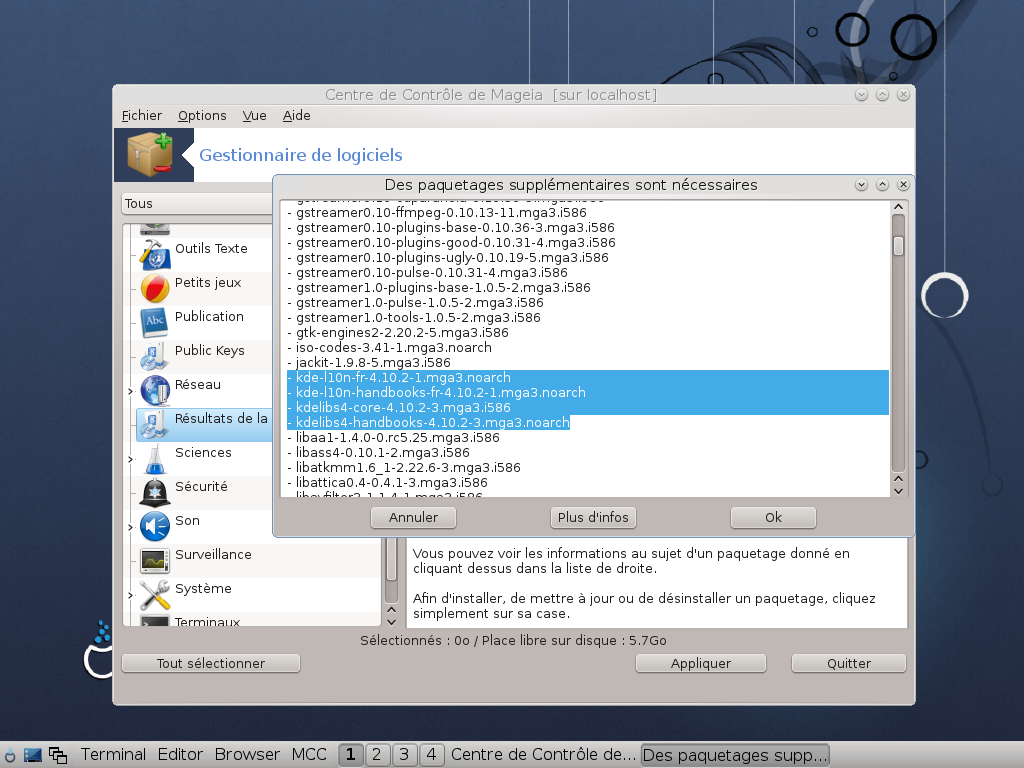Expand the Réseau category
1024x768 pixels.
tap(131, 391)
